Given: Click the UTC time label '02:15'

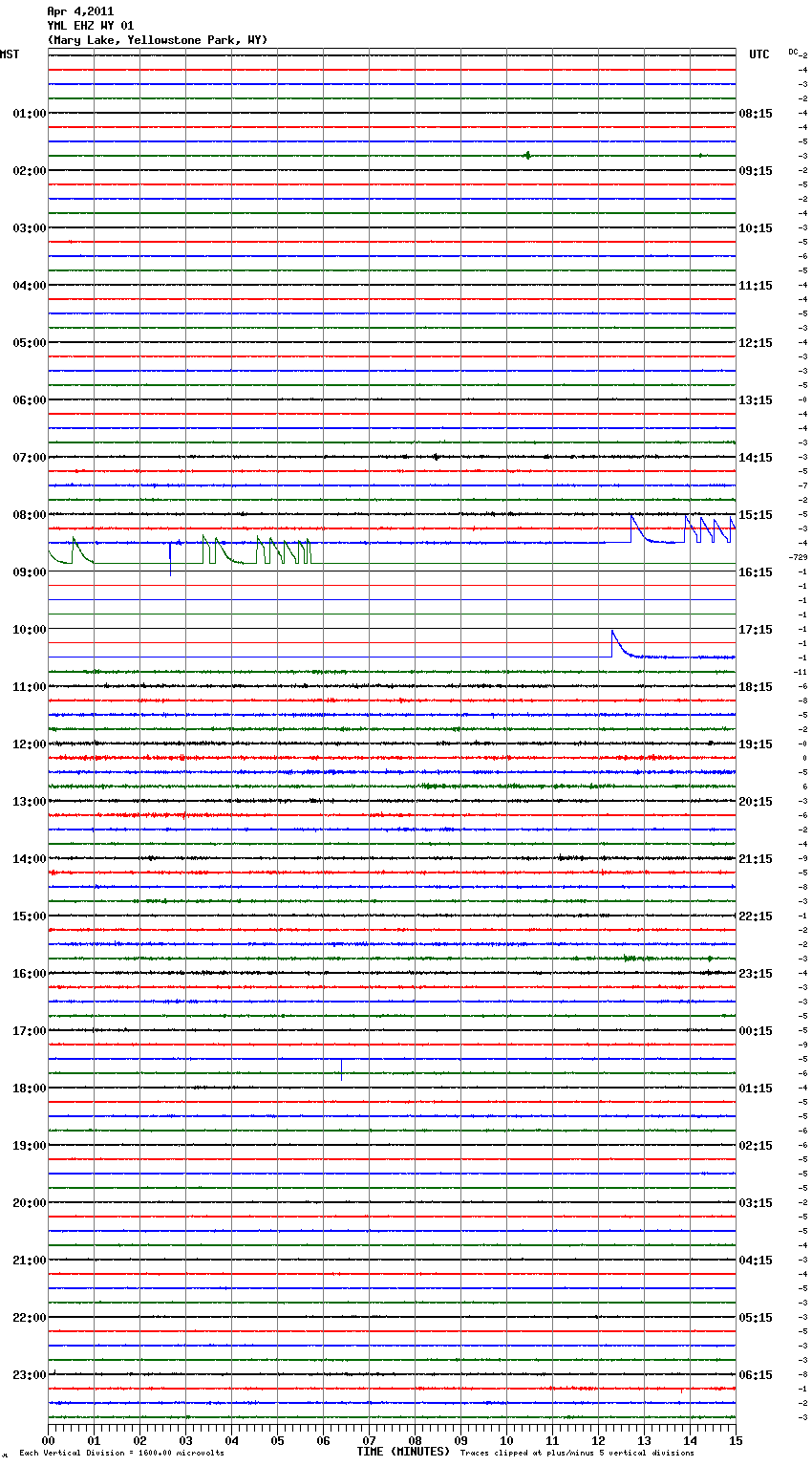Looking at the screenshot, I should [756, 1146].
